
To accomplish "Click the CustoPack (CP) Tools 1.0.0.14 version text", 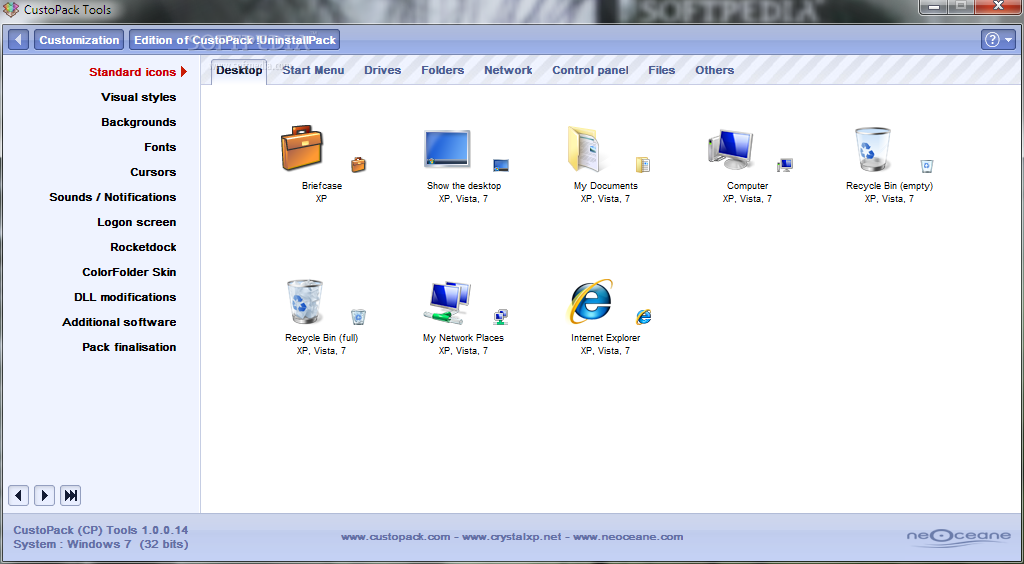I will coord(101,530).
